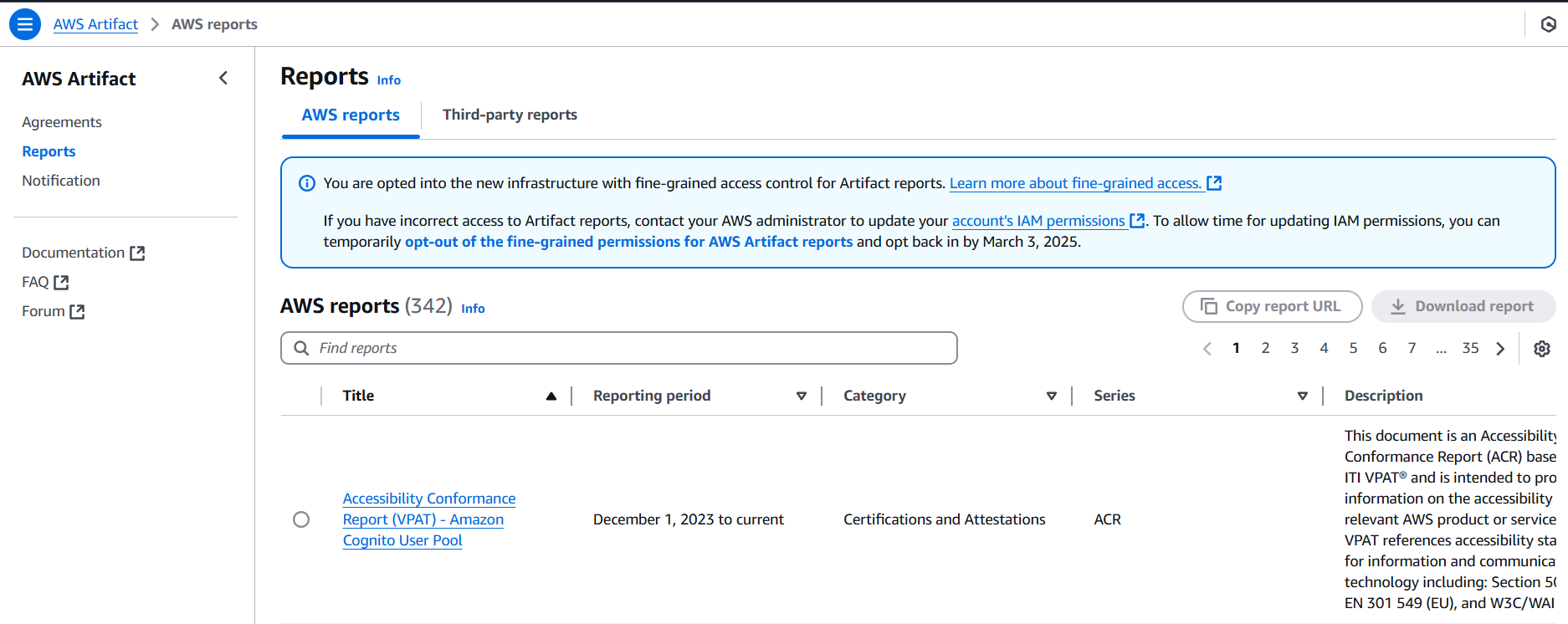1568x624 pixels.
Task: Click the Reporting period column header
Action: pos(652,396)
